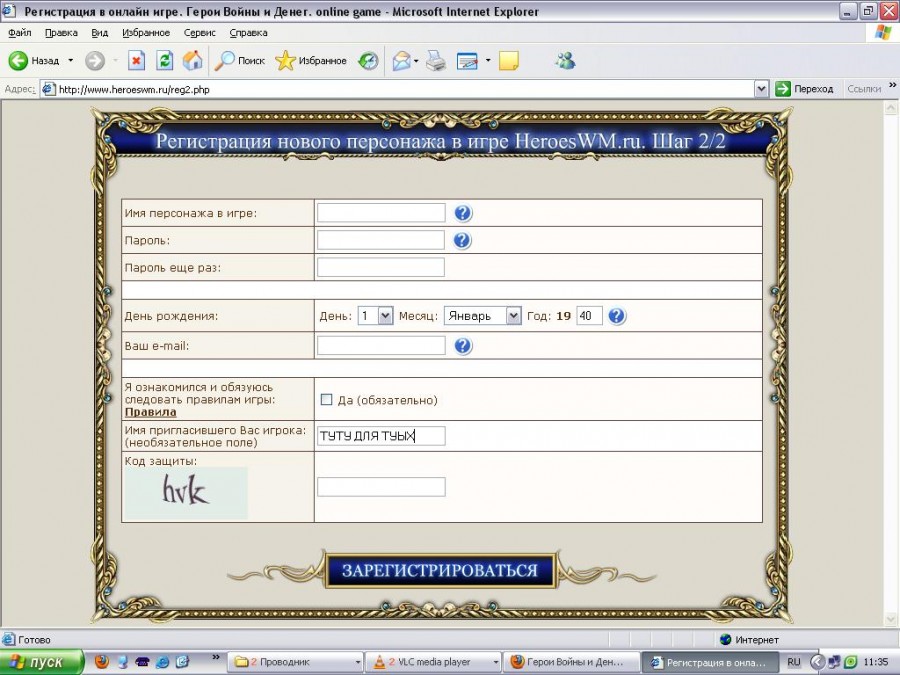Click the 11:35 tray clock
The width and height of the screenshot is (900, 675).
click(875, 662)
